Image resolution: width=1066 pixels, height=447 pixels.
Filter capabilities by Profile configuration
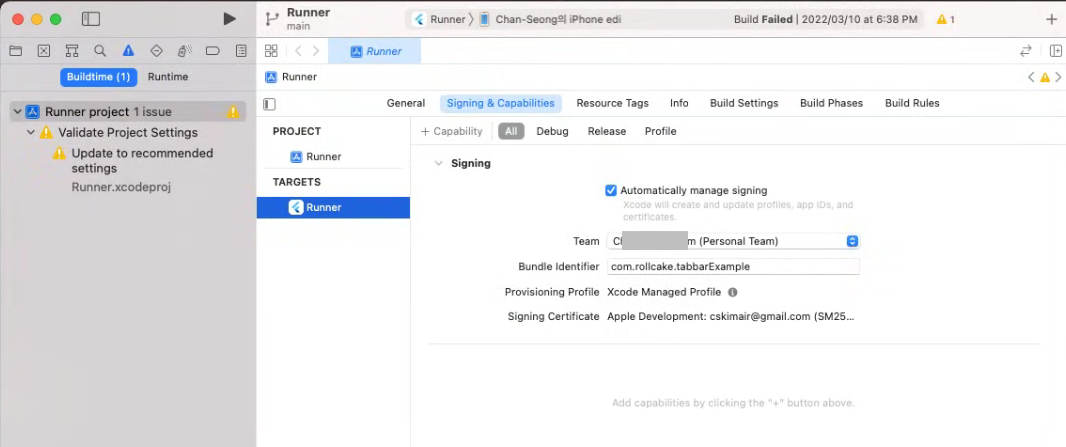pos(660,132)
